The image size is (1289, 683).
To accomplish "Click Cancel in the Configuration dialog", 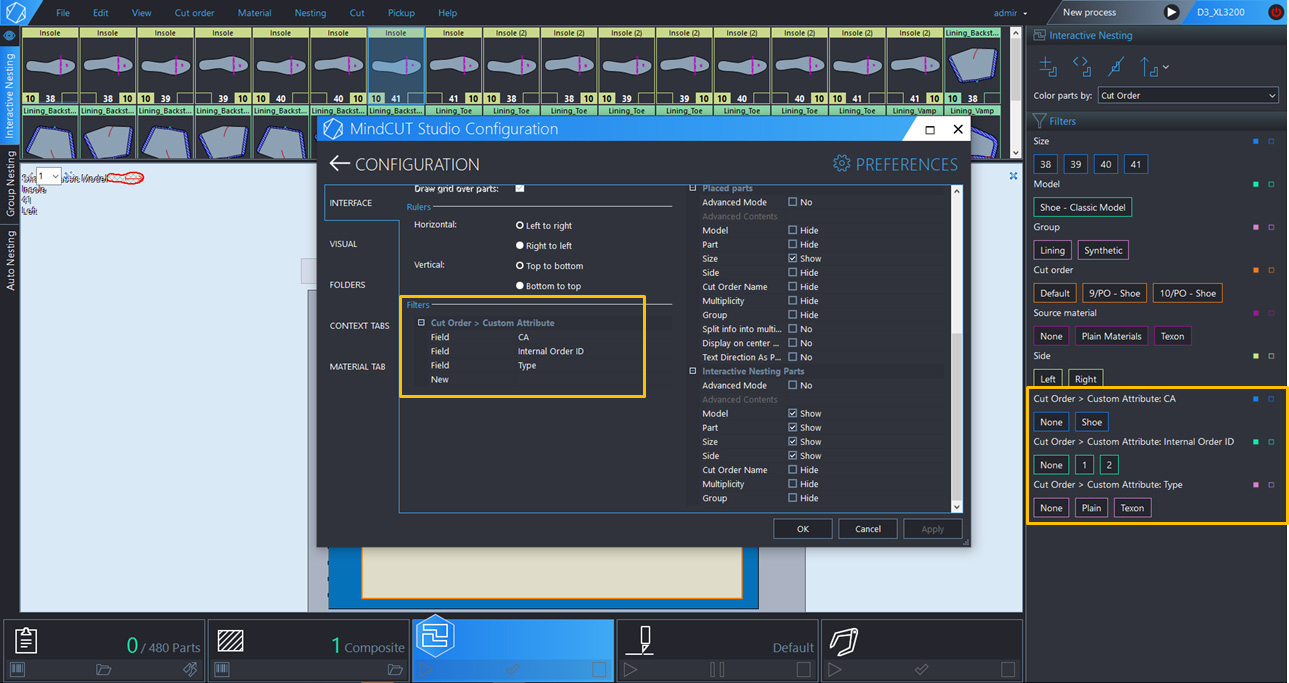I will (868, 529).
